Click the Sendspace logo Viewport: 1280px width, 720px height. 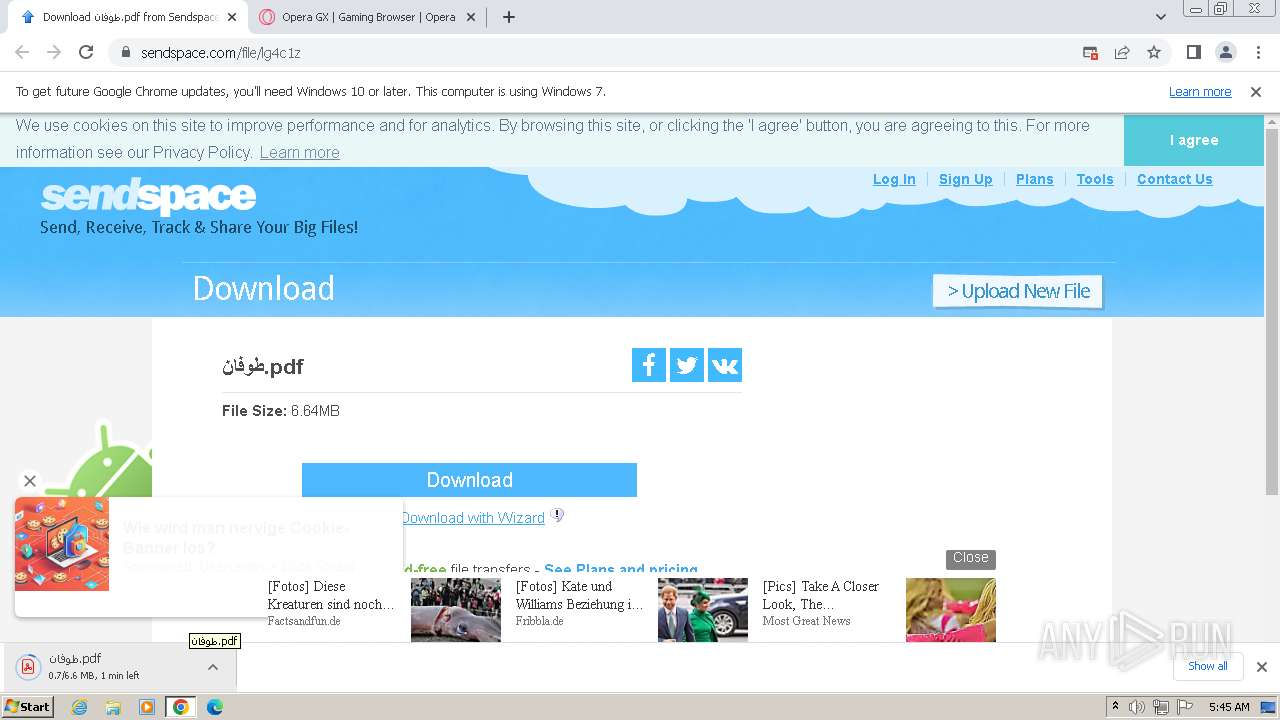pyautogui.click(x=148, y=196)
